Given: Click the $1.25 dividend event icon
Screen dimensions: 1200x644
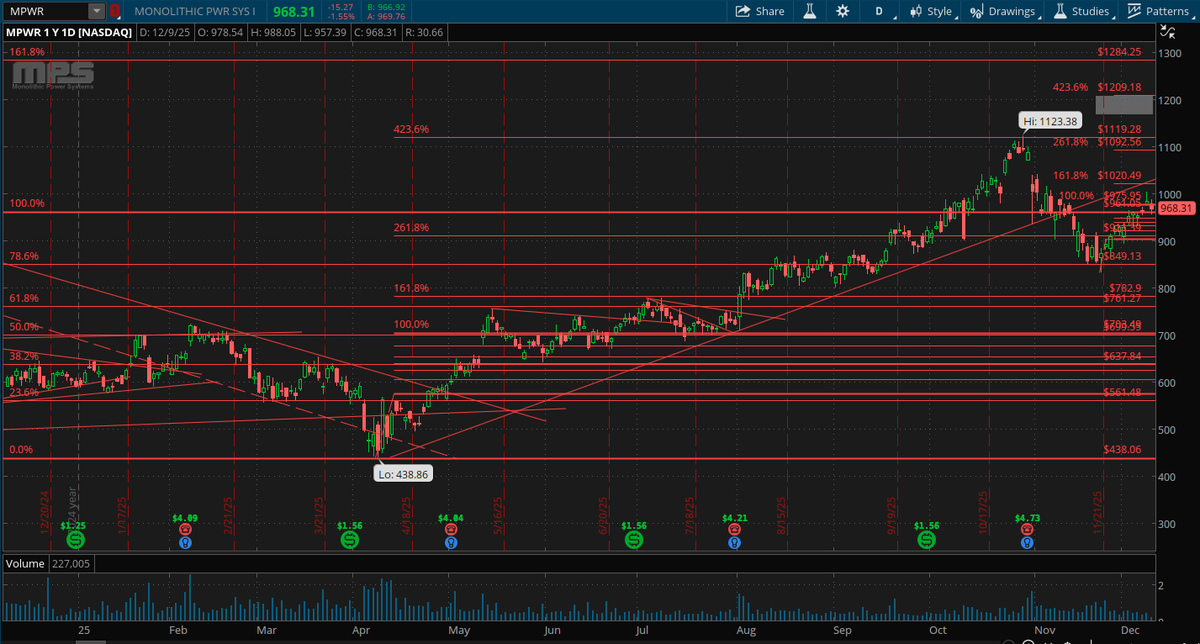Looking at the screenshot, I should 76,539.
